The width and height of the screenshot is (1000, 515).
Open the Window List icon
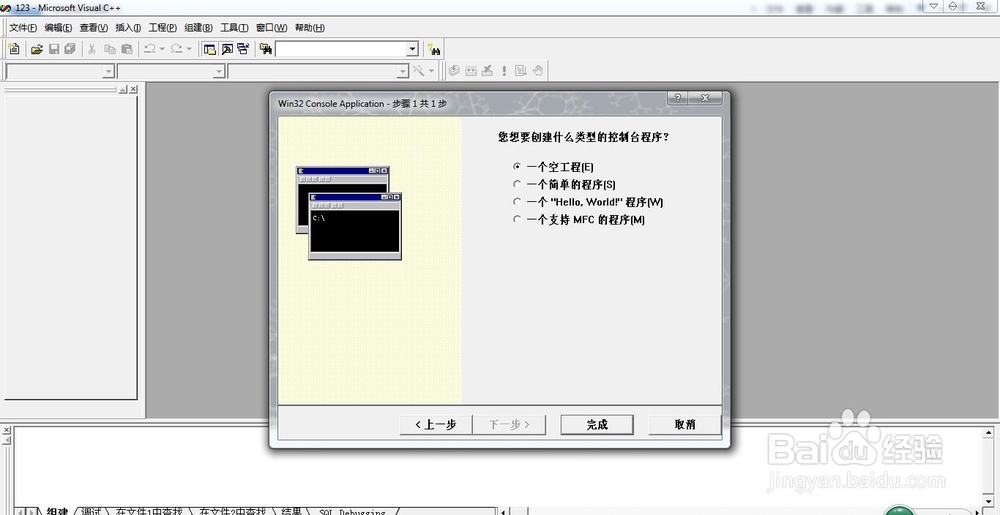tap(243, 49)
